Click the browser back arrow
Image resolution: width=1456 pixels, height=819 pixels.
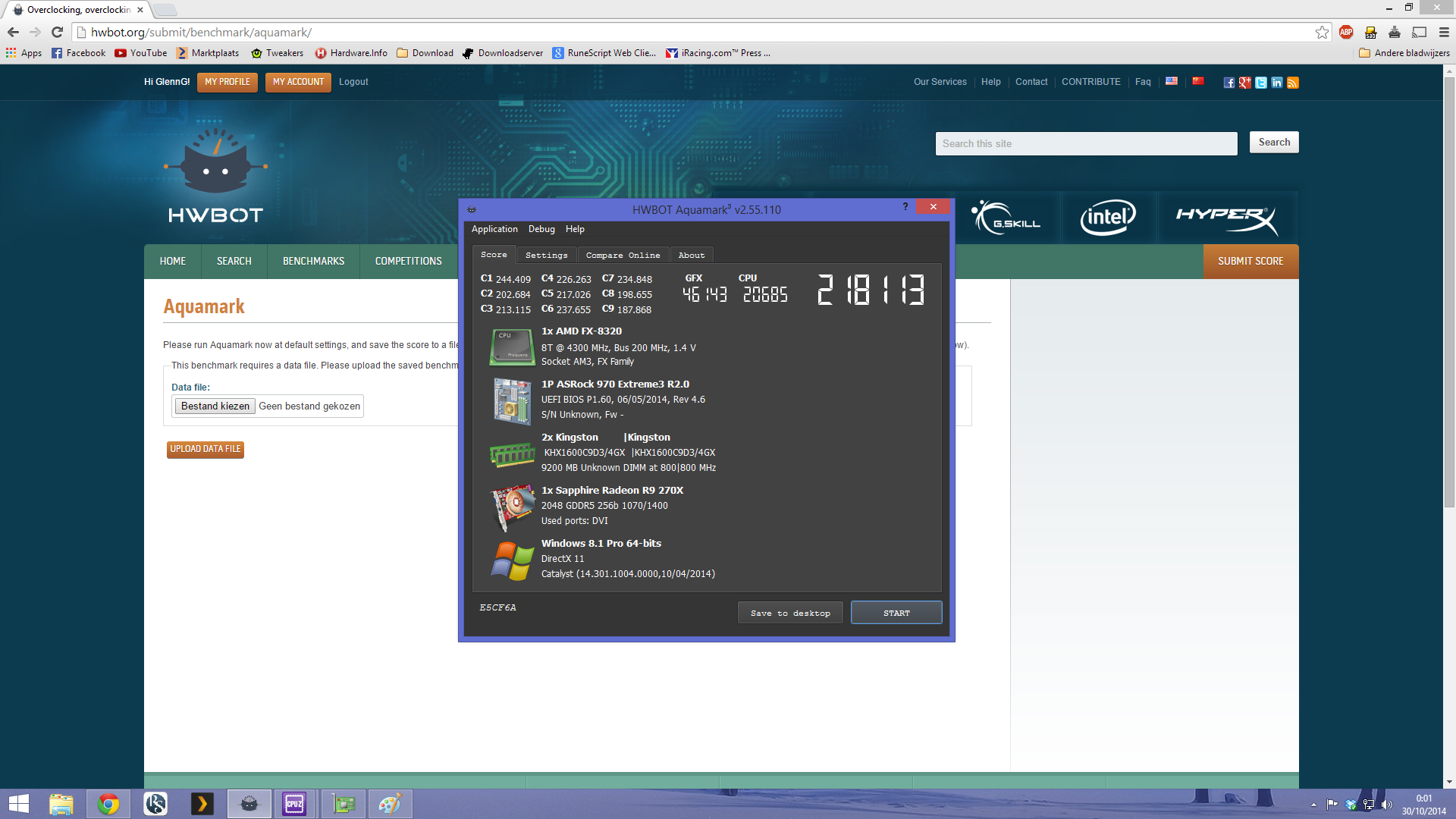13,32
